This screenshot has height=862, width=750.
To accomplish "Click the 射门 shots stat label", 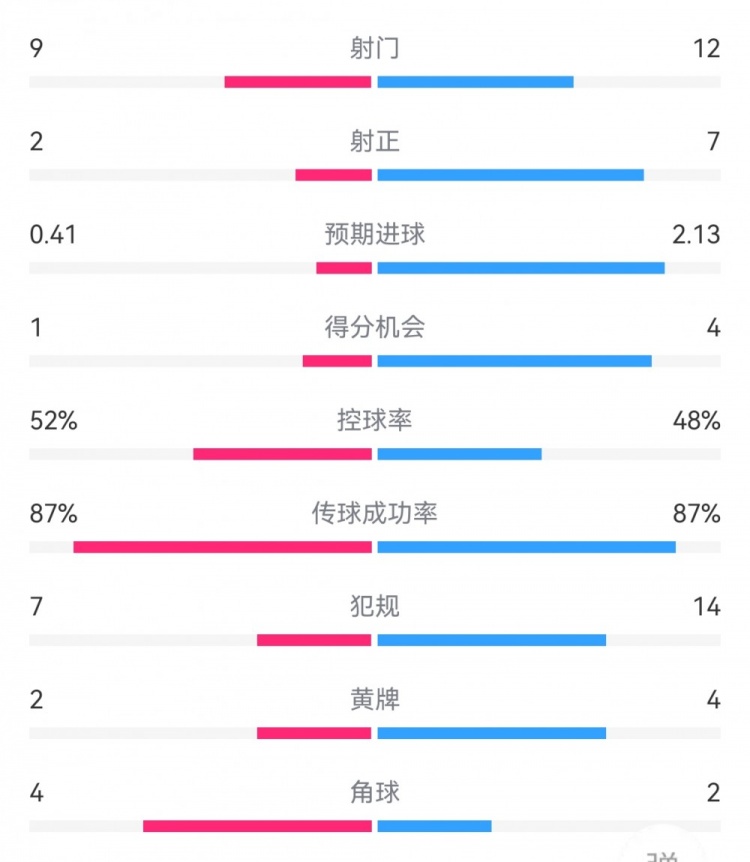I will (x=375, y=48).
